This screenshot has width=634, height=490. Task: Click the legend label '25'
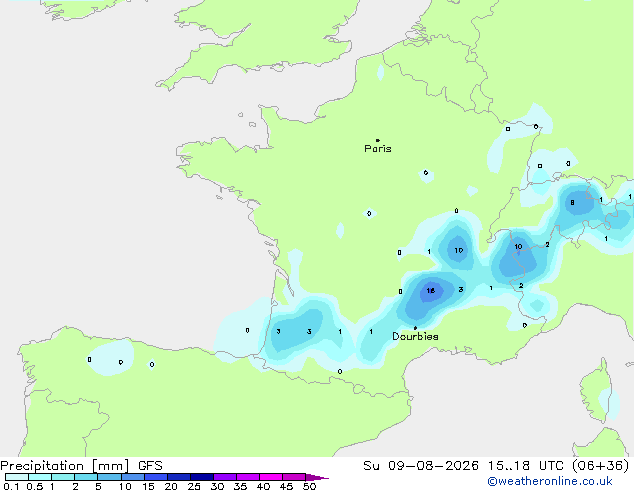pyautogui.click(x=194, y=486)
